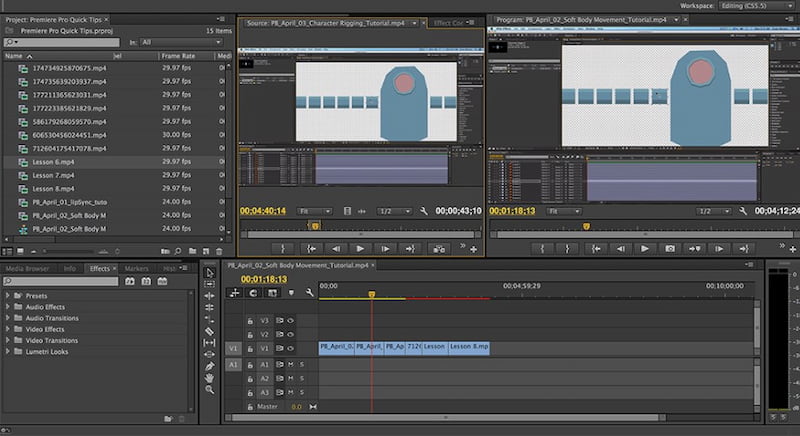Switch to the Markers tab
This screenshot has width=800, height=436.
[x=136, y=268]
